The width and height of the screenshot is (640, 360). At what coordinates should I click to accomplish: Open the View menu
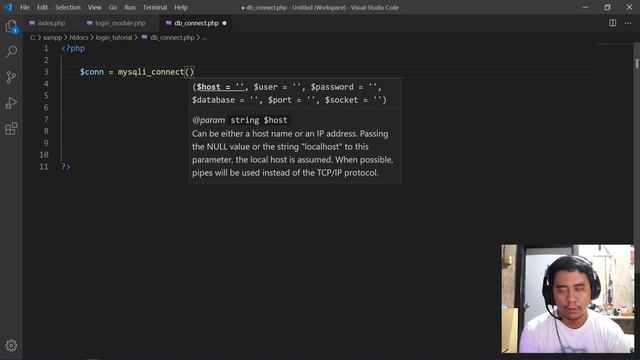pyautogui.click(x=94, y=7)
